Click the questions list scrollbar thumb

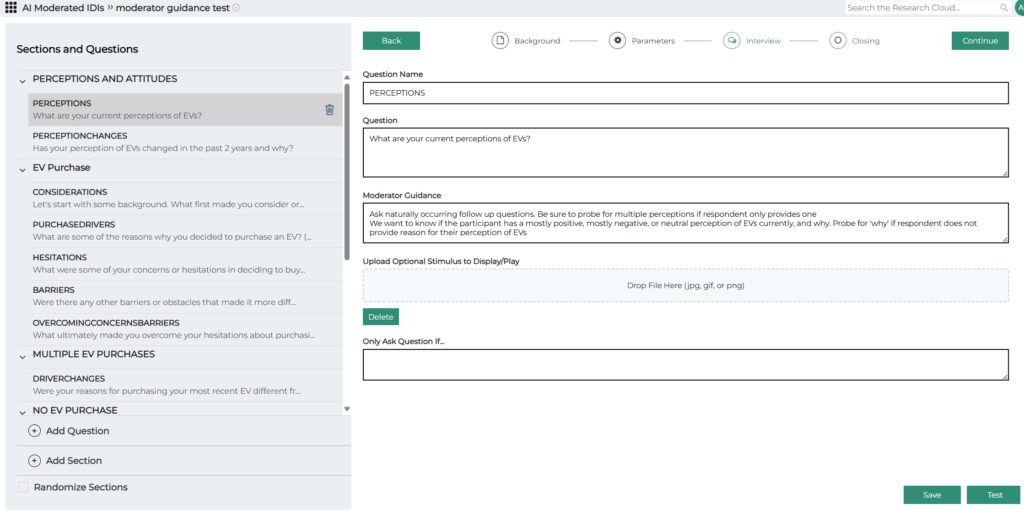(x=347, y=171)
